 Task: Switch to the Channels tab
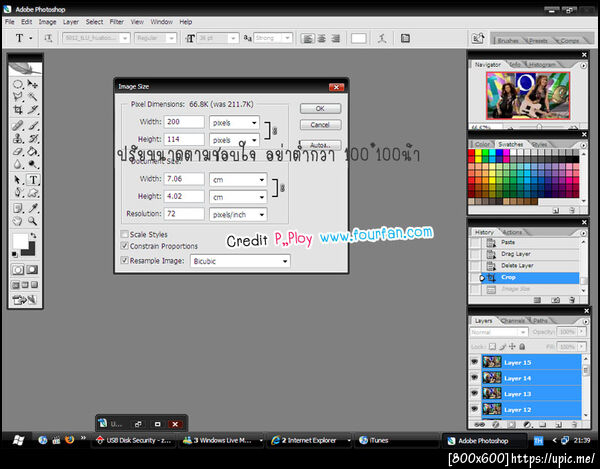pos(513,321)
